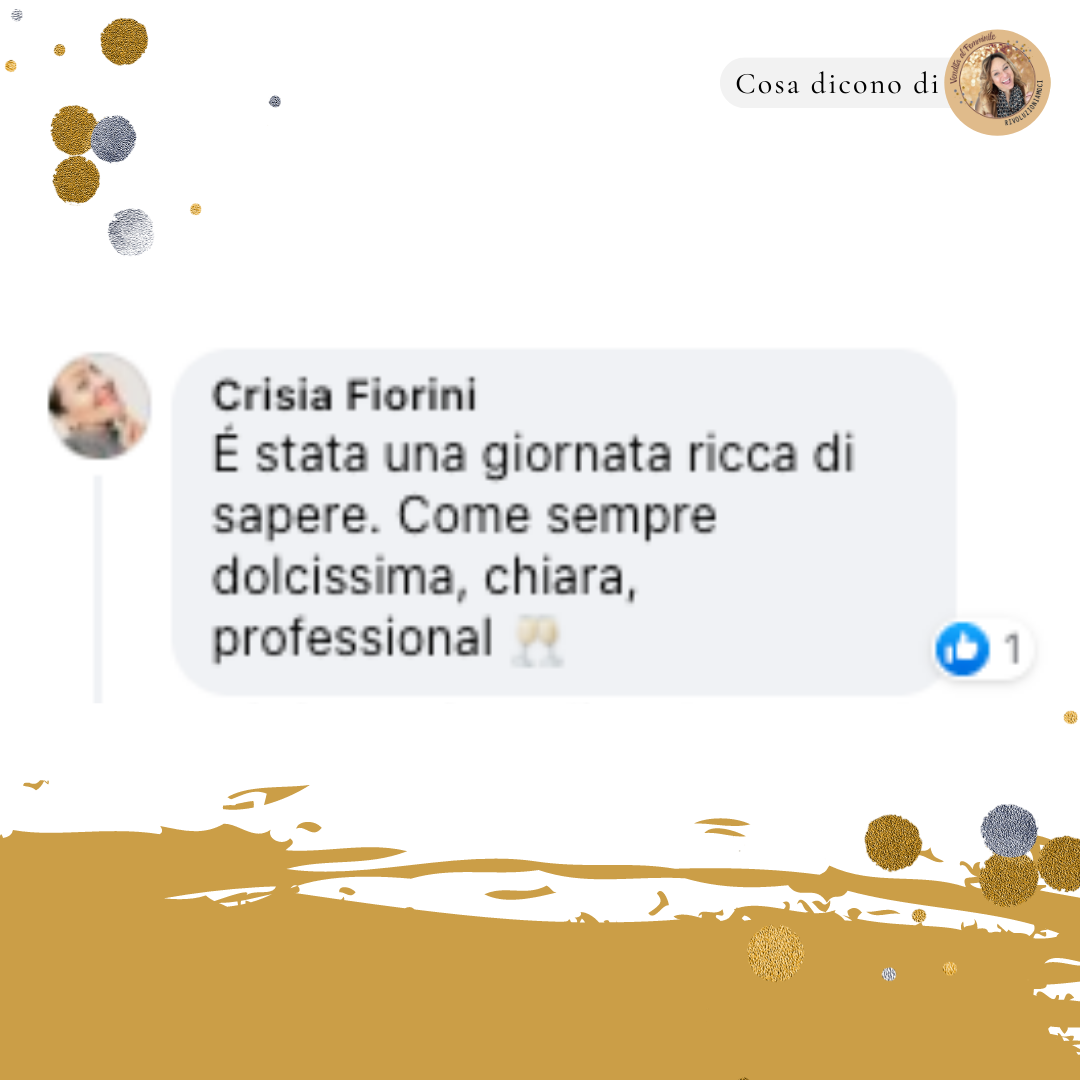Click the champagne glasses emoji in the comment
Screen dimensions: 1080x1080
pyautogui.click(x=537, y=641)
